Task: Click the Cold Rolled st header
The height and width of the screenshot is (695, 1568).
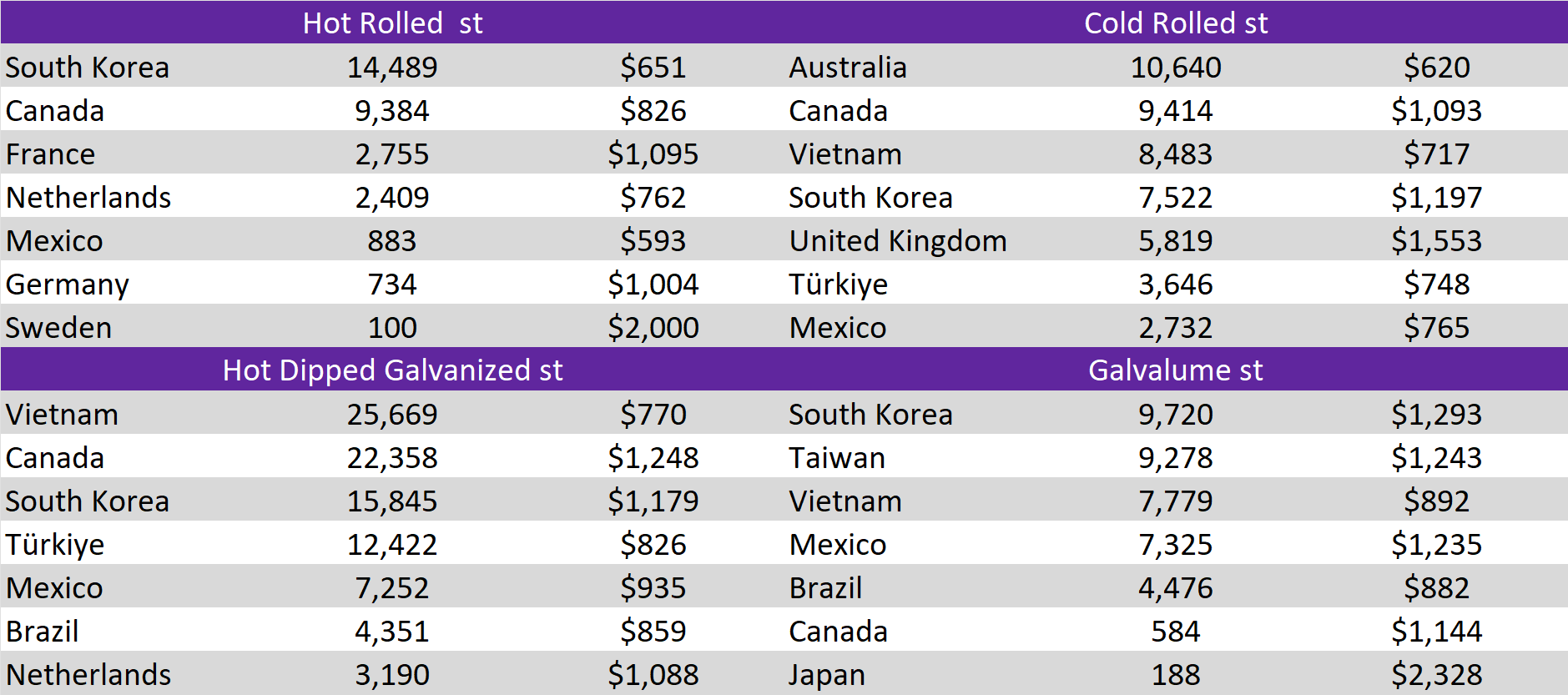Action: (1175, 23)
